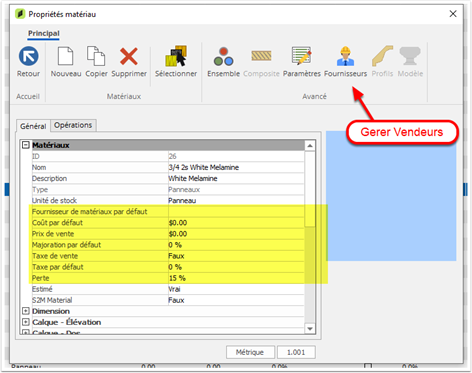The image size is (472, 373).
Task: Click the property grid scroll up arrow
Action: 310,146
